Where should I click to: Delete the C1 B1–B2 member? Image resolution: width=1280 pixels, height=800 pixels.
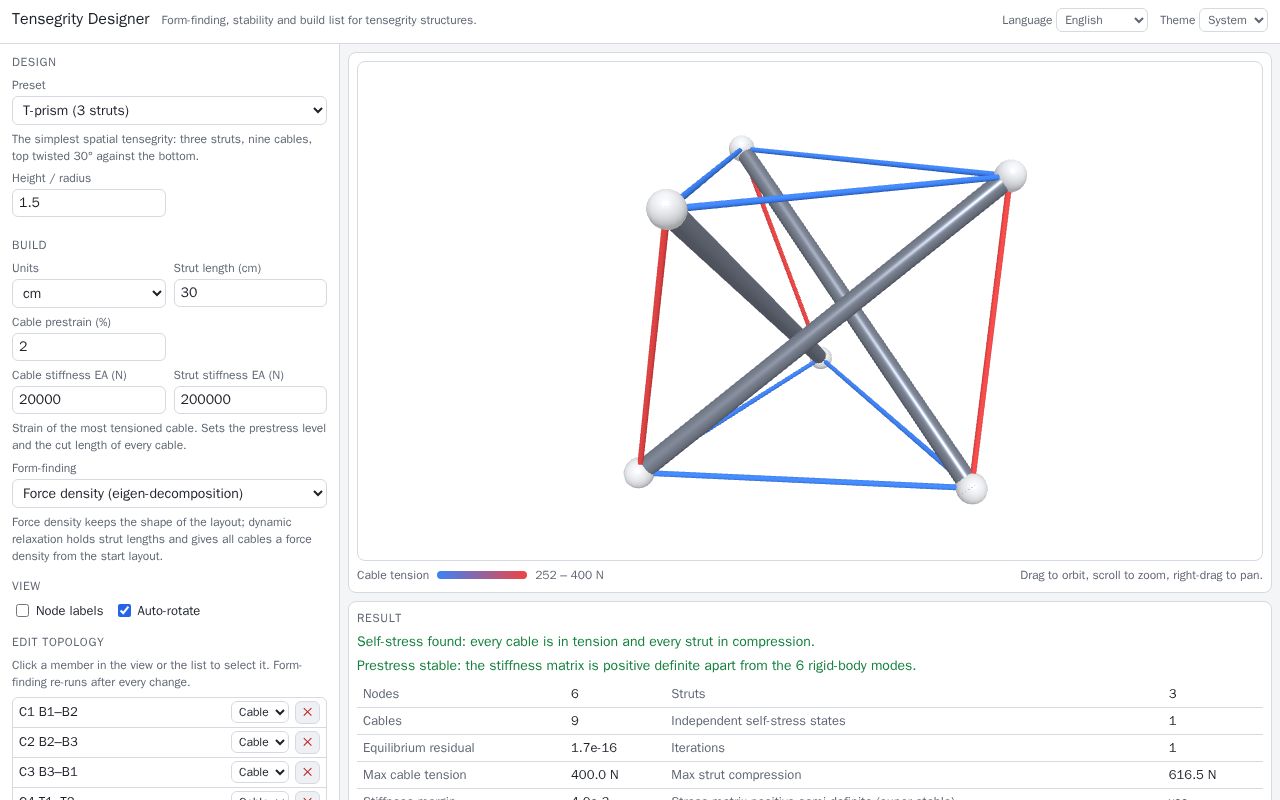[307, 712]
